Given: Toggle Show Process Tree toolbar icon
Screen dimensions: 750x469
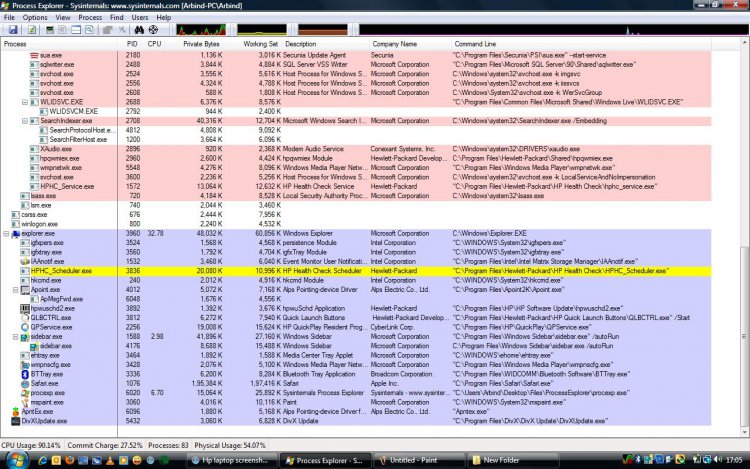Looking at the screenshot, I should click(x=62, y=30).
